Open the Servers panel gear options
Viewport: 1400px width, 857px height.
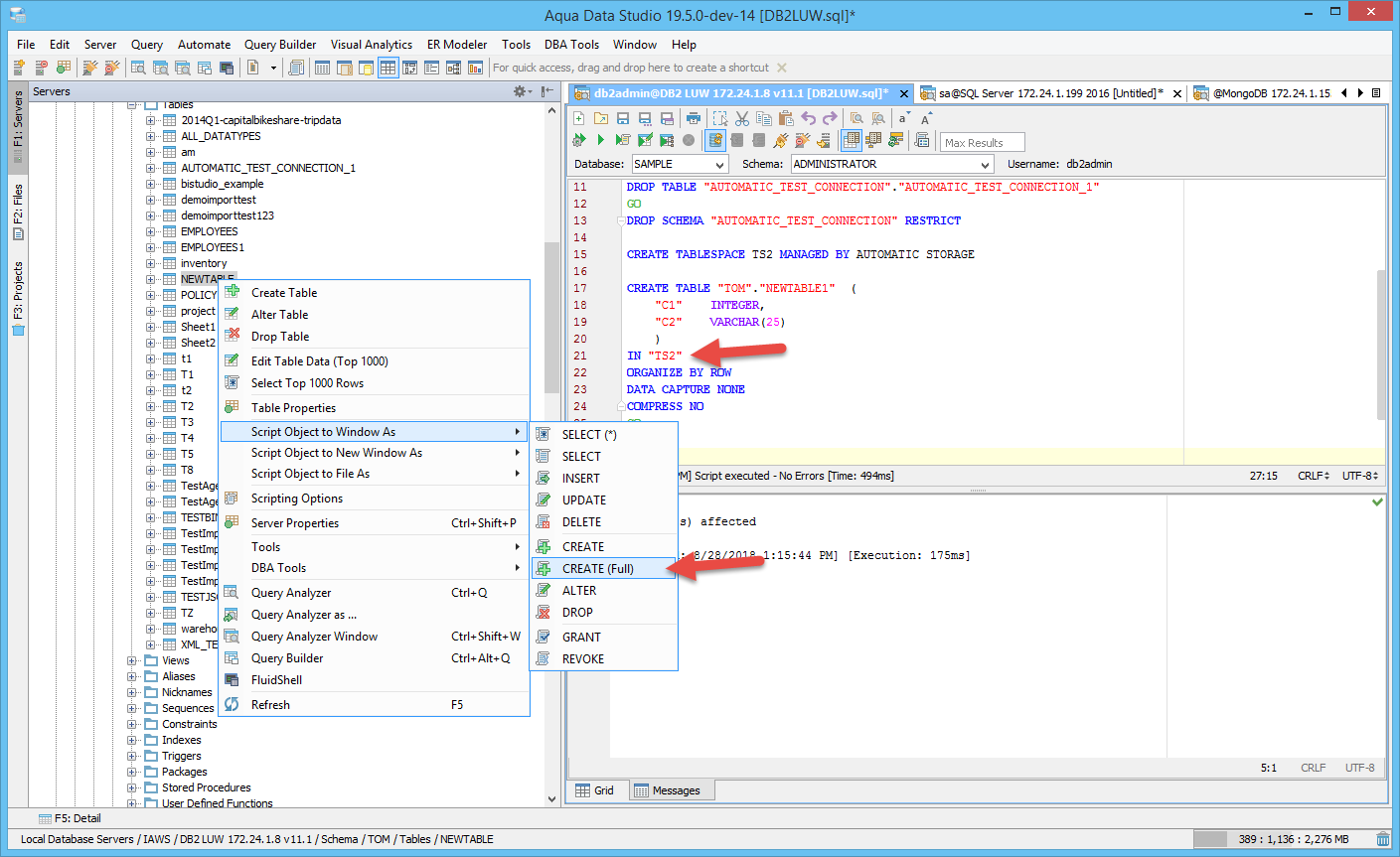pos(521,91)
